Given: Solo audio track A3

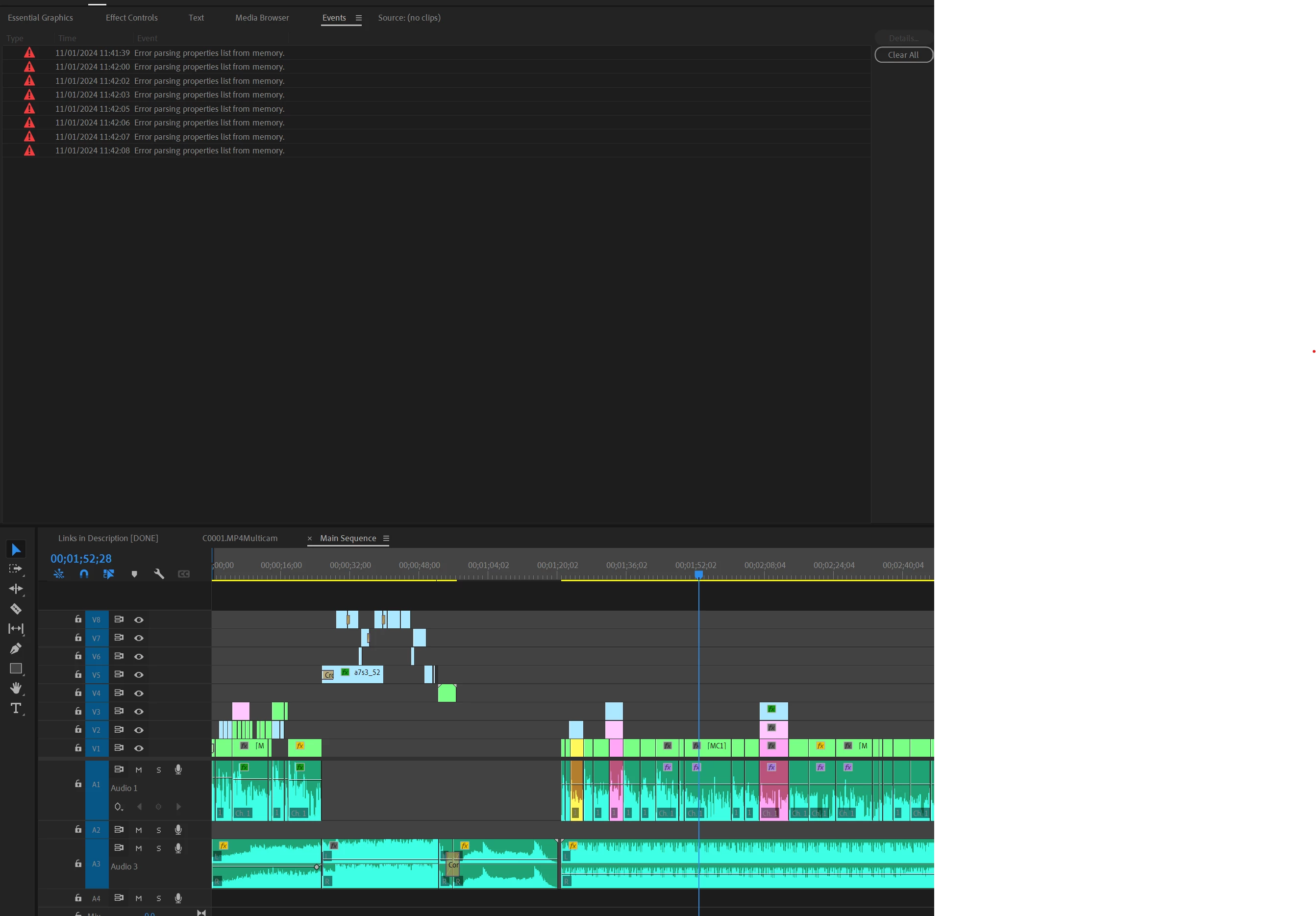Looking at the screenshot, I should pos(159,848).
